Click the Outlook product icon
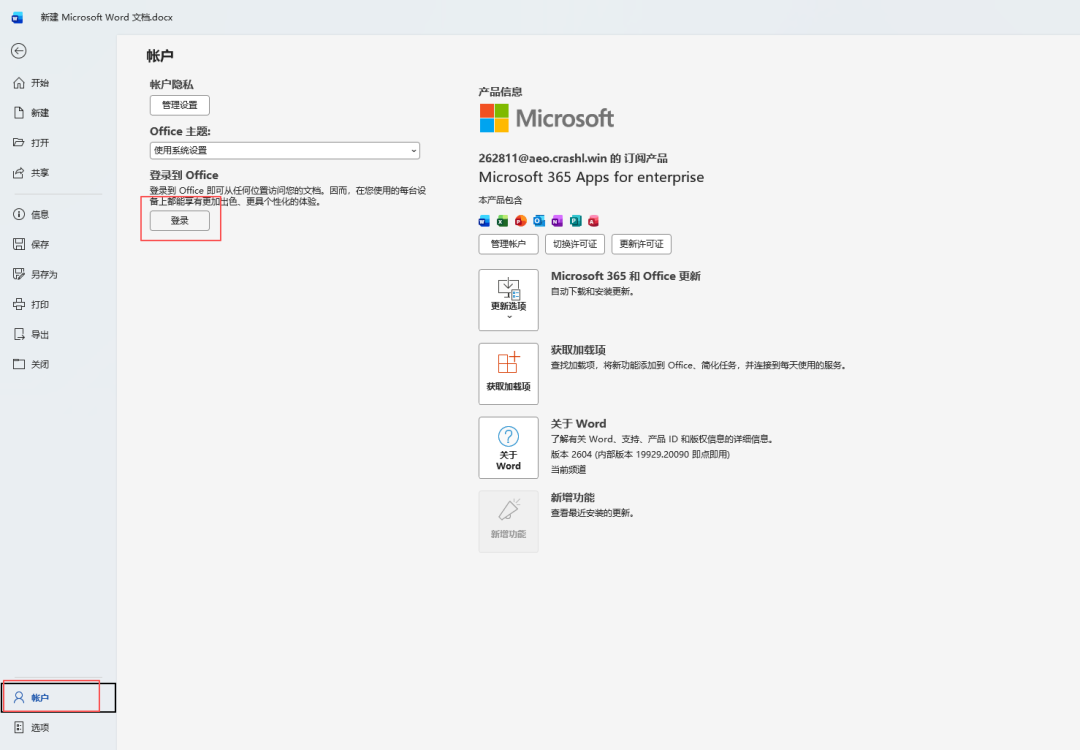The image size is (1080, 750). [539, 221]
